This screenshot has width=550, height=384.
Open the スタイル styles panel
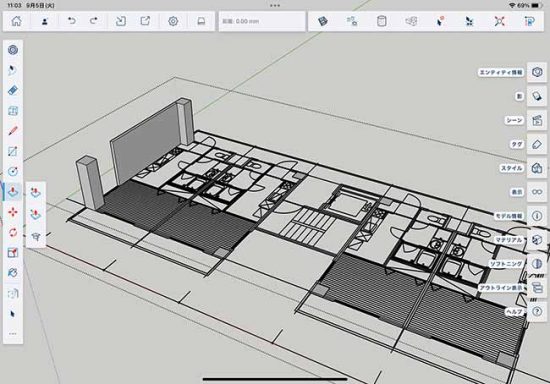pyautogui.click(x=537, y=168)
